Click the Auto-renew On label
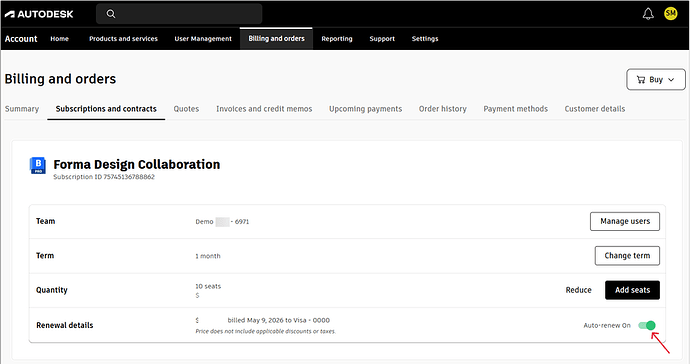This screenshot has width=690, height=364. (607, 325)
